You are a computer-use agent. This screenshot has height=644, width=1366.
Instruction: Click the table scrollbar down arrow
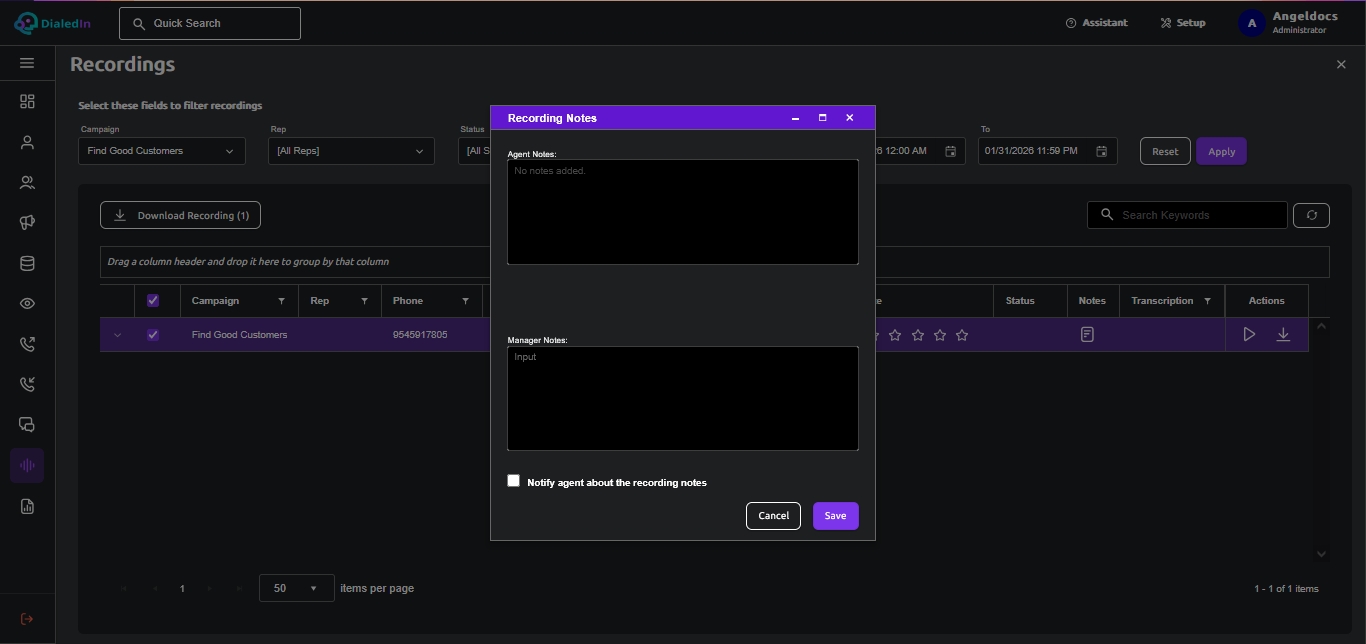click(x=1321, y=554)
